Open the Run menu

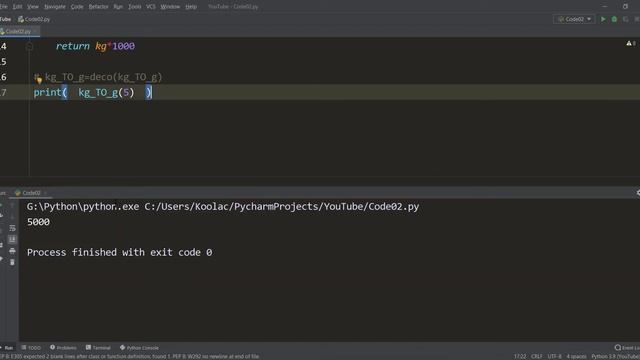tap(118, 7)
